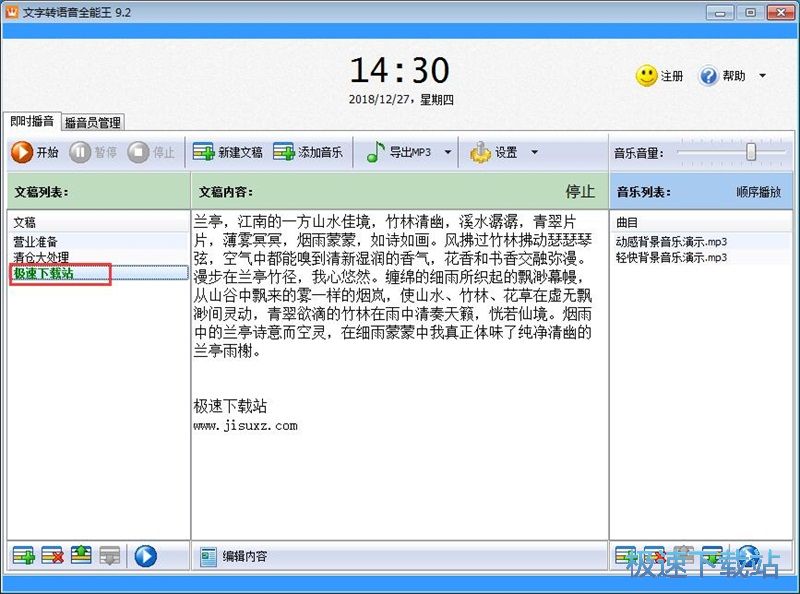The height and width of the screenshot is (594, 800).
Task: Click the 设置 settings icon
Action: click(480, 152)
